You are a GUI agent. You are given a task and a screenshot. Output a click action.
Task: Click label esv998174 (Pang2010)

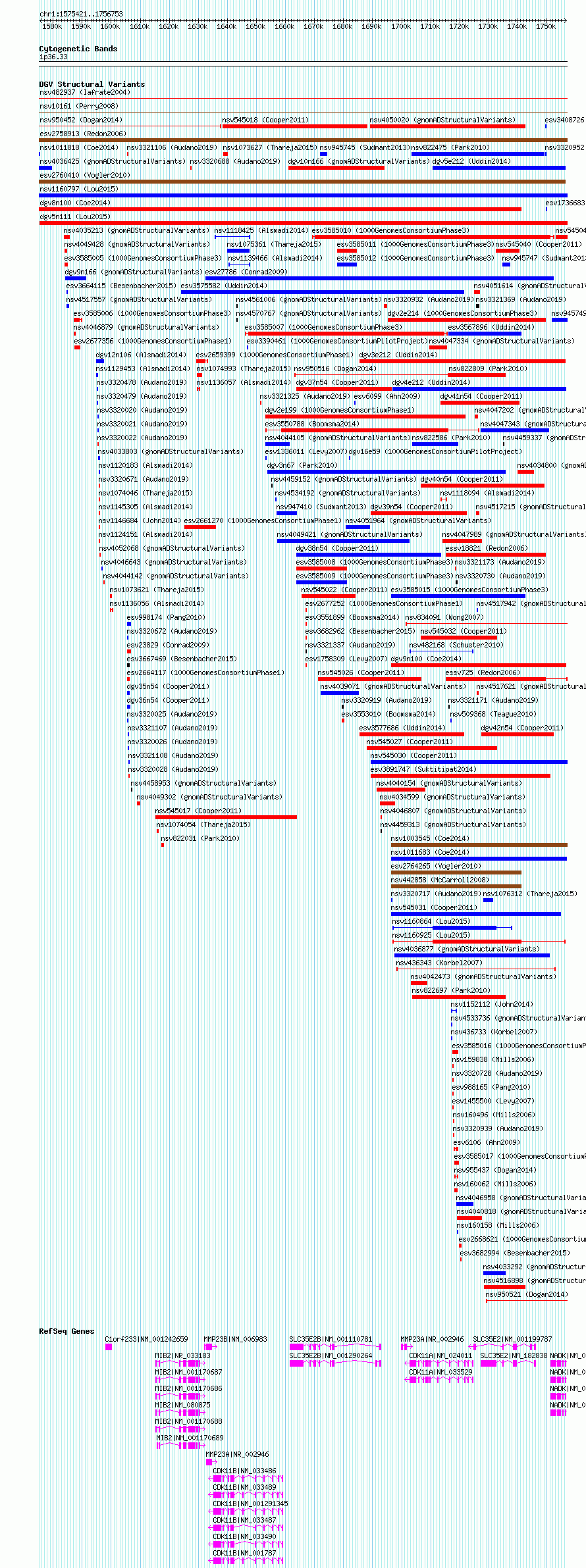pos(166,618)
